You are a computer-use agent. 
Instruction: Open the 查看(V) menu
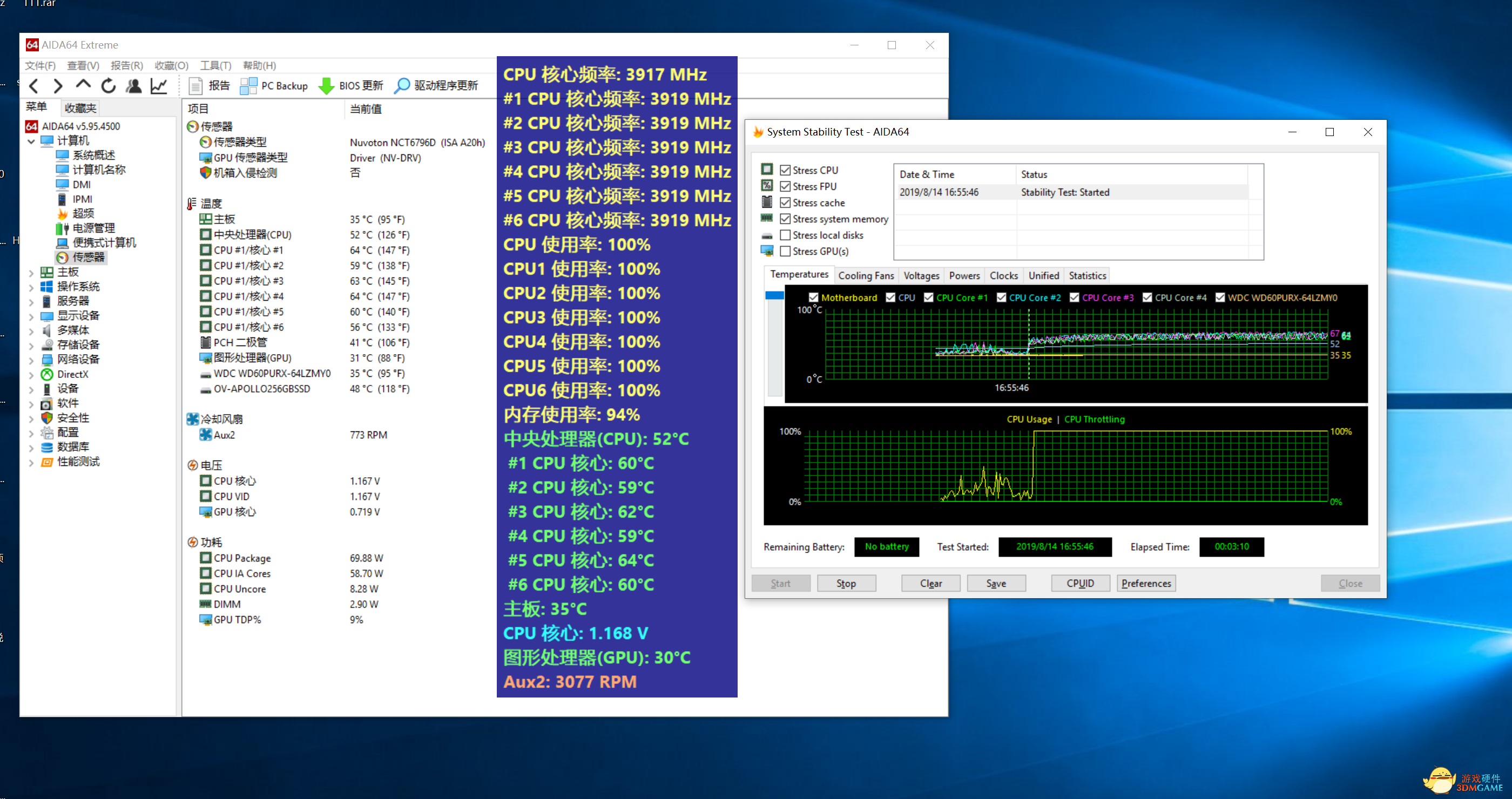[83, 65]
